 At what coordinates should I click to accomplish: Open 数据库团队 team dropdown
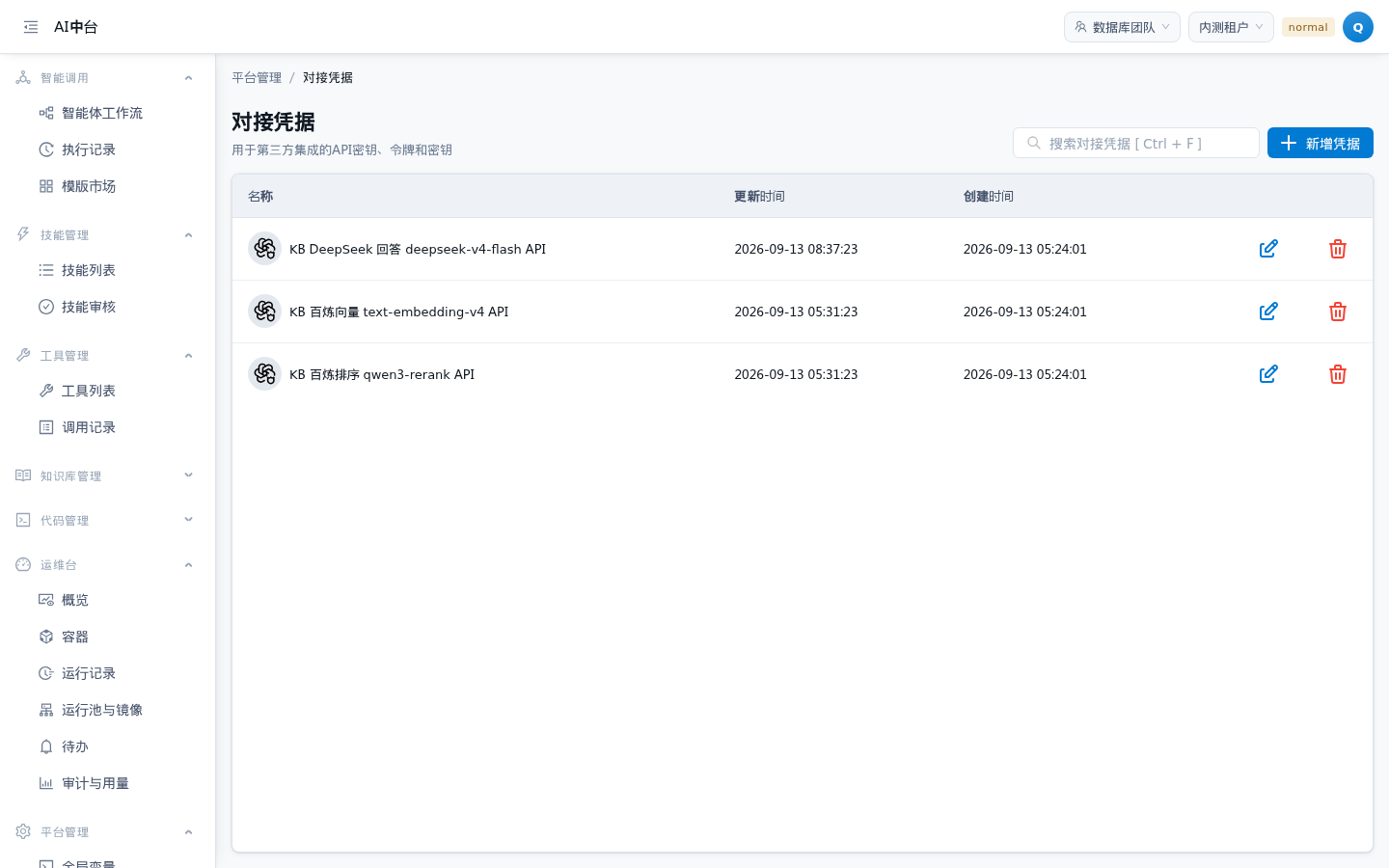(x=1122, y=27)
